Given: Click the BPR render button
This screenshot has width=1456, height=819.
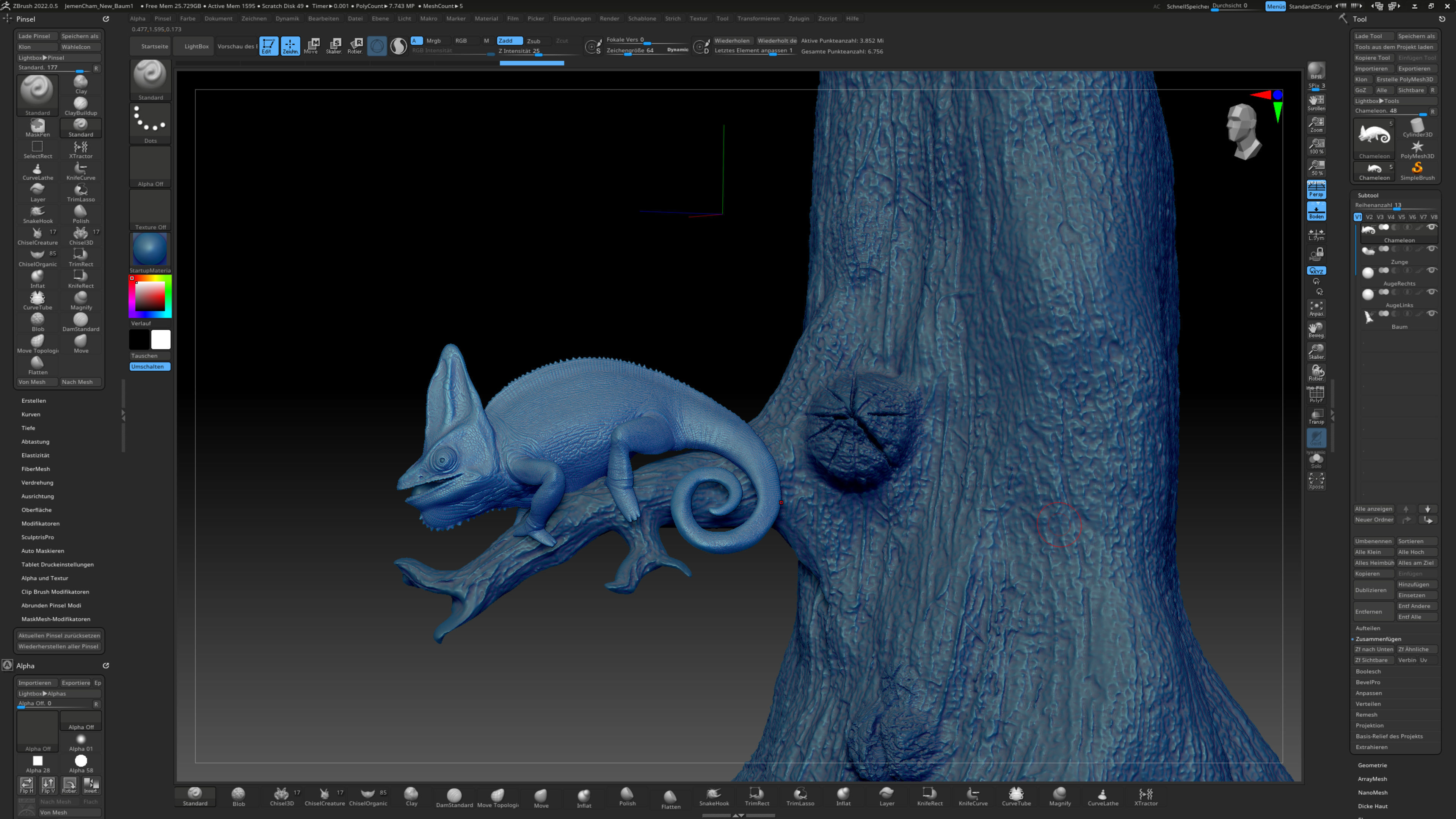Looking at the screenshot, I should click(x=1316, y=71).
